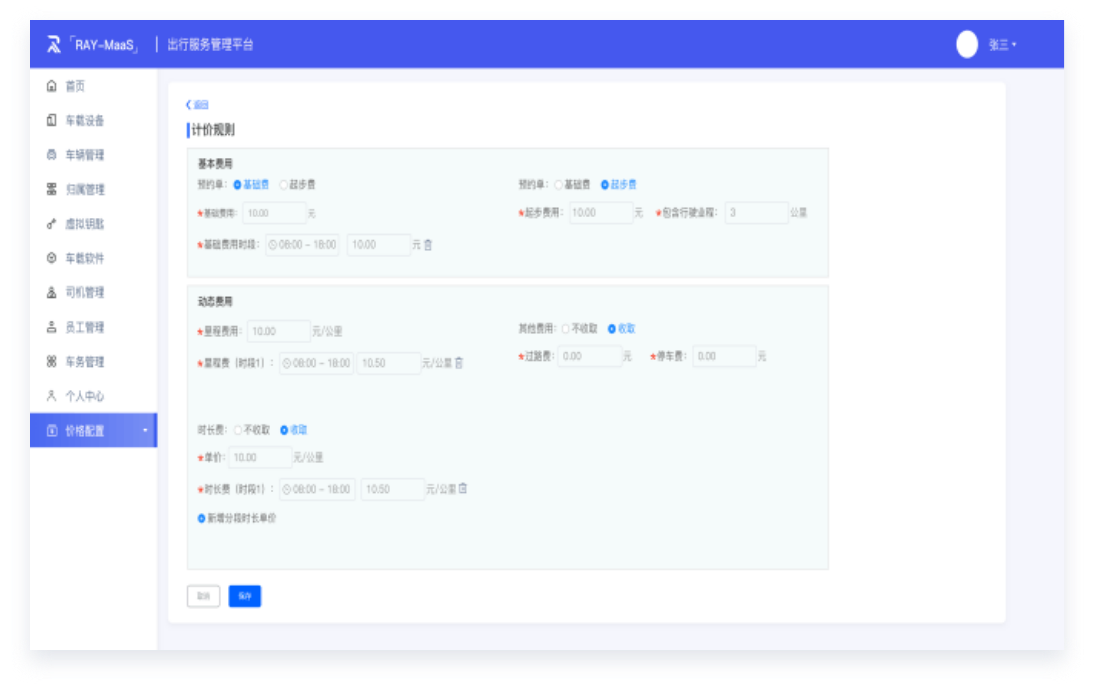
Task: Click the 包含行驶里程 input field
Action: [756, 213]
